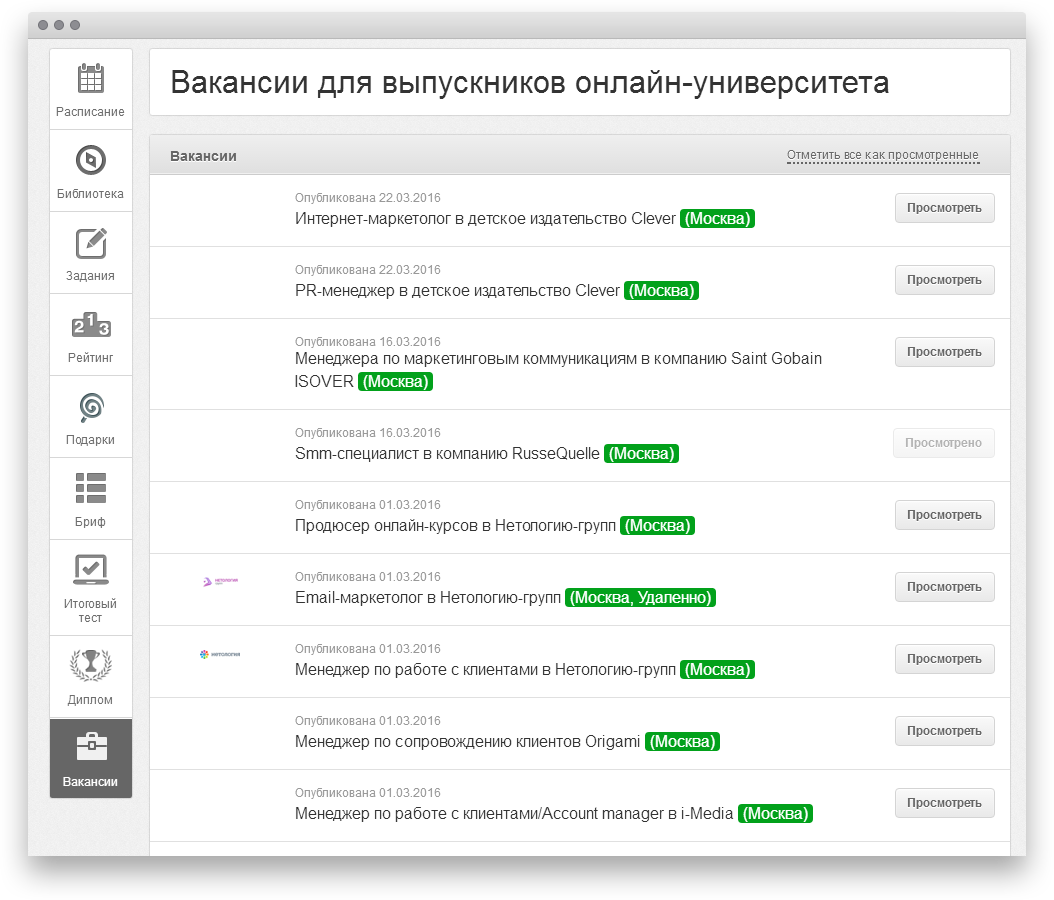This screenshot has height=900, width=1054.
Task: Mark all vacancies as viewed link
Action: coord(883,155)
